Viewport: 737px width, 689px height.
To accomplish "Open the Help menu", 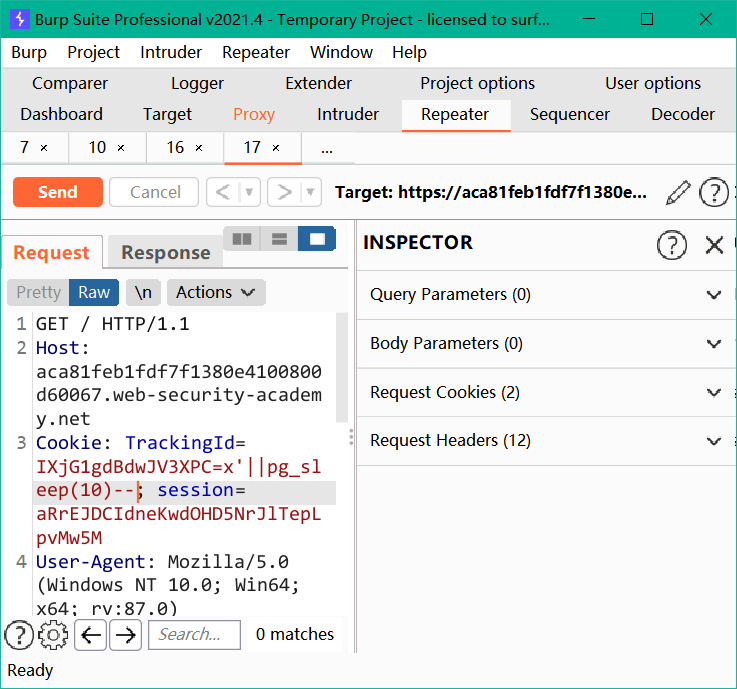I will tap(409, 52).
